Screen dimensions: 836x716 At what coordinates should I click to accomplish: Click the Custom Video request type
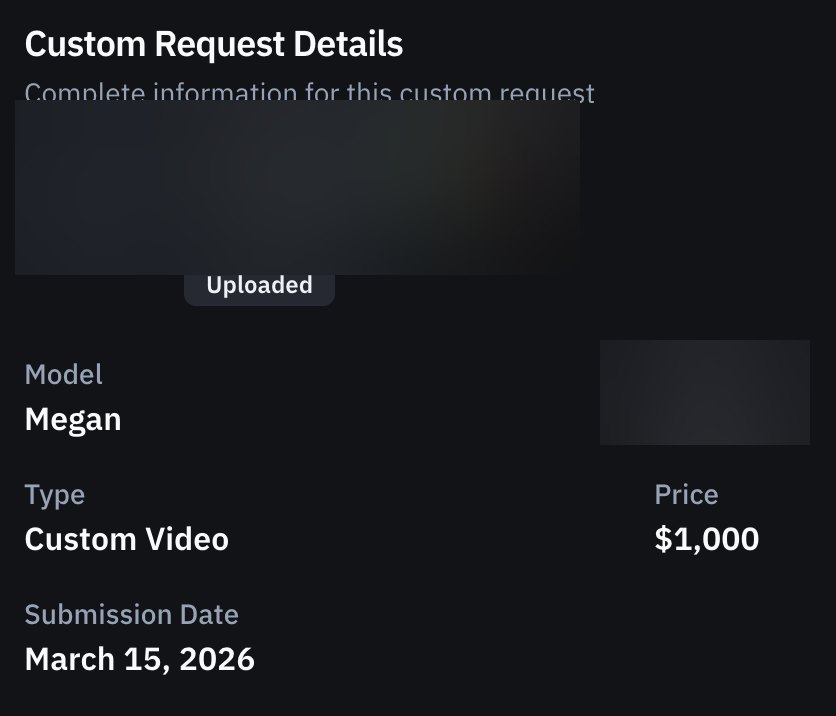127,539
